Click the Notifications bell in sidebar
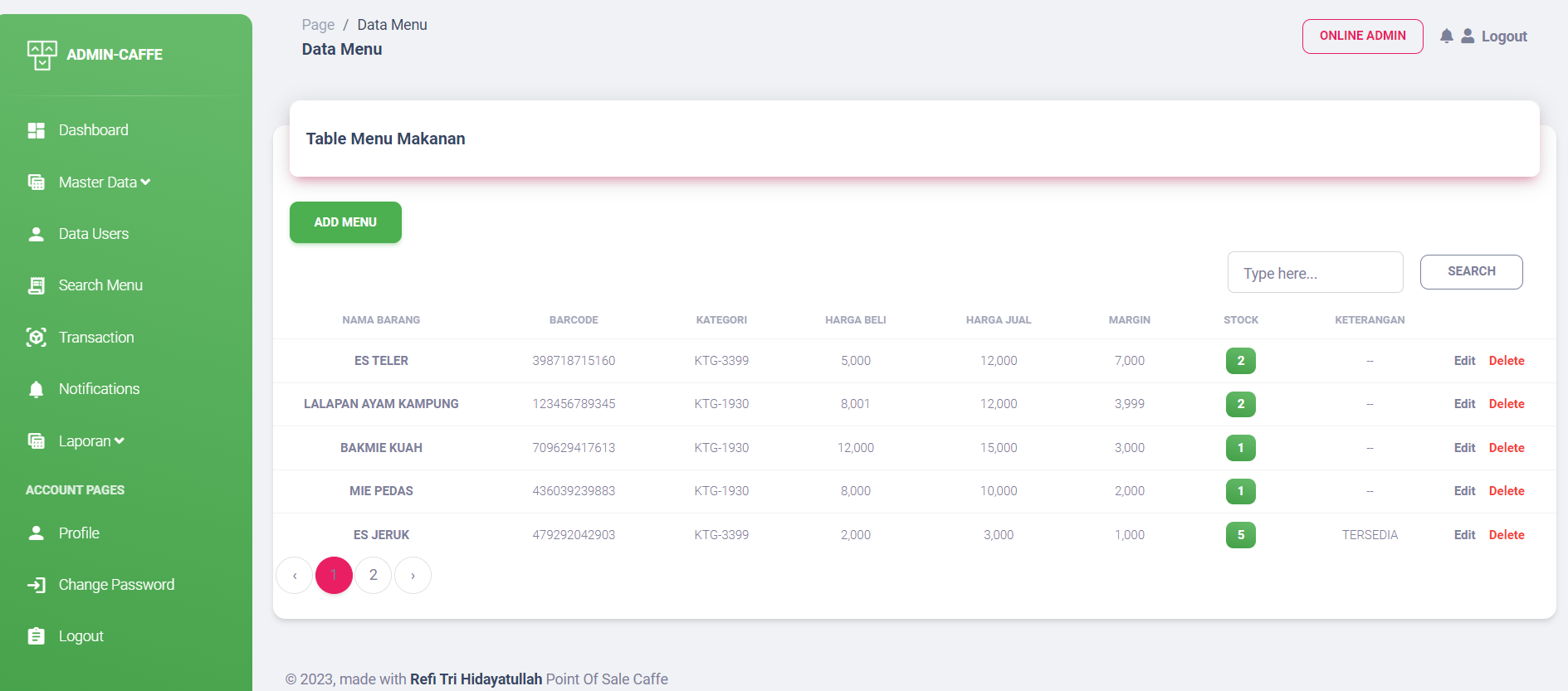 tap(36, 389)
